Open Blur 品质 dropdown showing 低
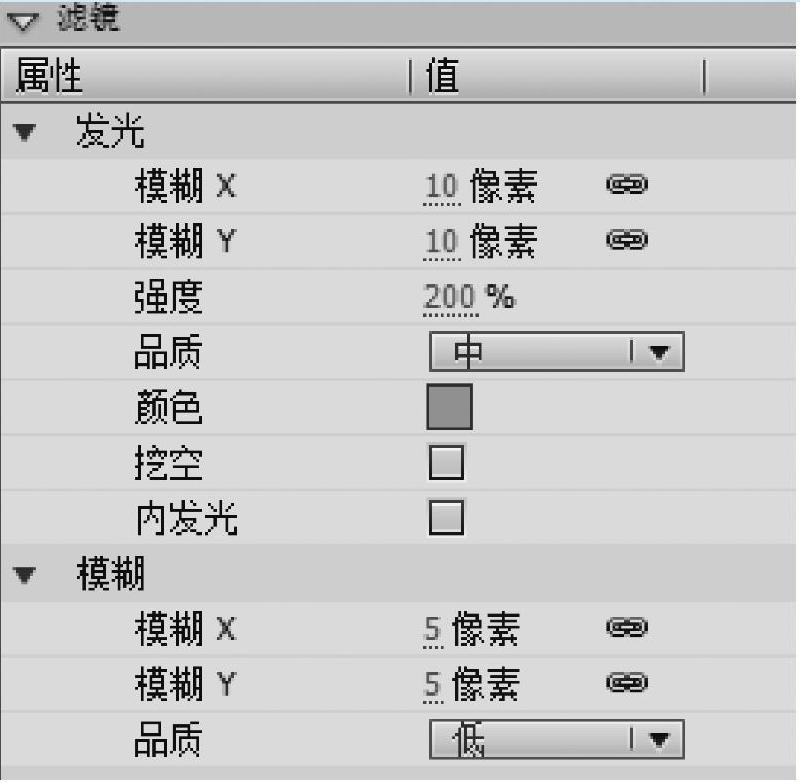Image resolution: width=800 pixels, height=783 pixels. click(x=556, y=740)
